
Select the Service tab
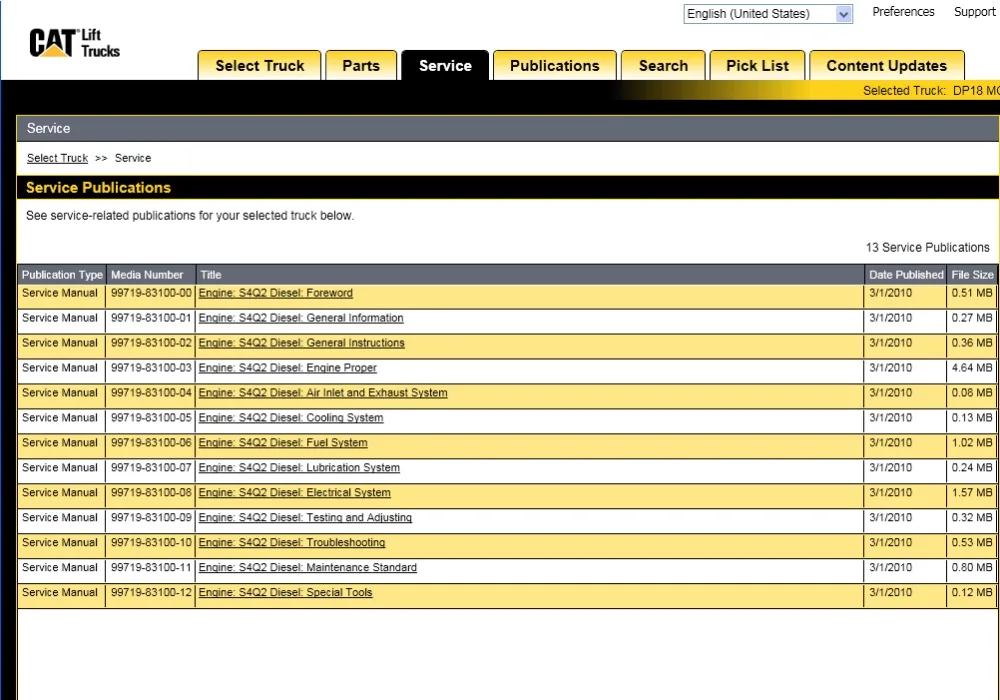tap(445, 66)
